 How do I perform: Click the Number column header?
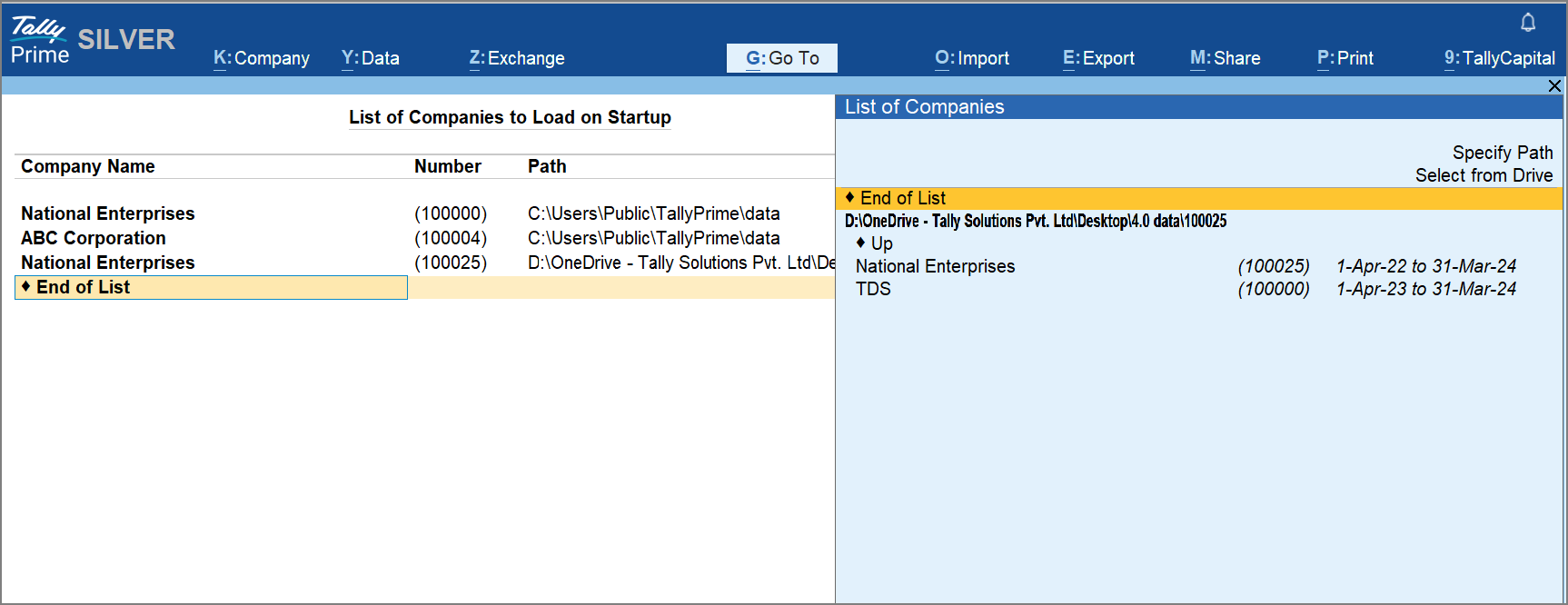[x=448, y=166]
